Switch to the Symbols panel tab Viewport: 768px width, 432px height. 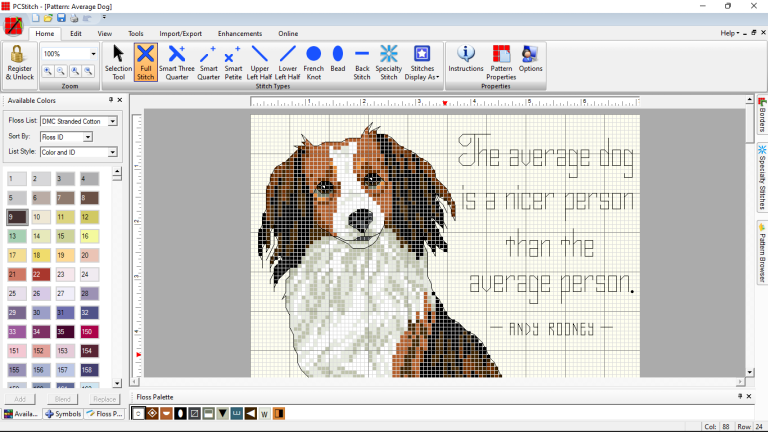pos(64,413)
